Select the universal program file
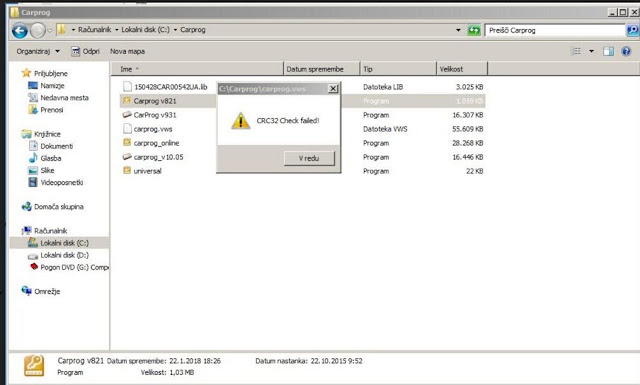Image resolution: width=640 pixels, height=385 pixels. [147, 171]
